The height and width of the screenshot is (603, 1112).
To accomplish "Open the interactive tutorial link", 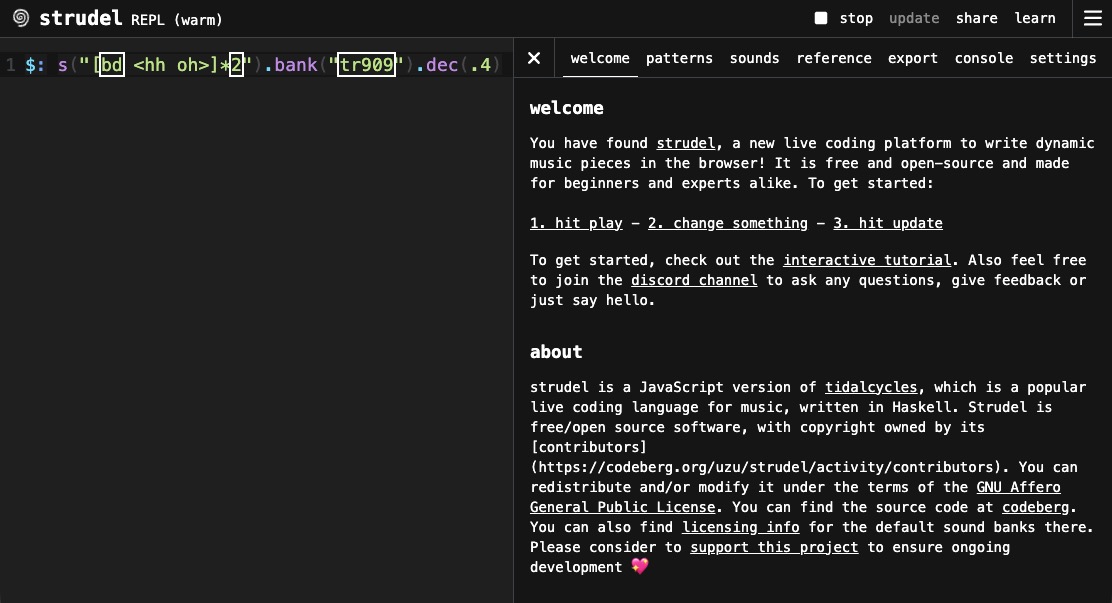I will pyautogui.click(x=867, y=260).
